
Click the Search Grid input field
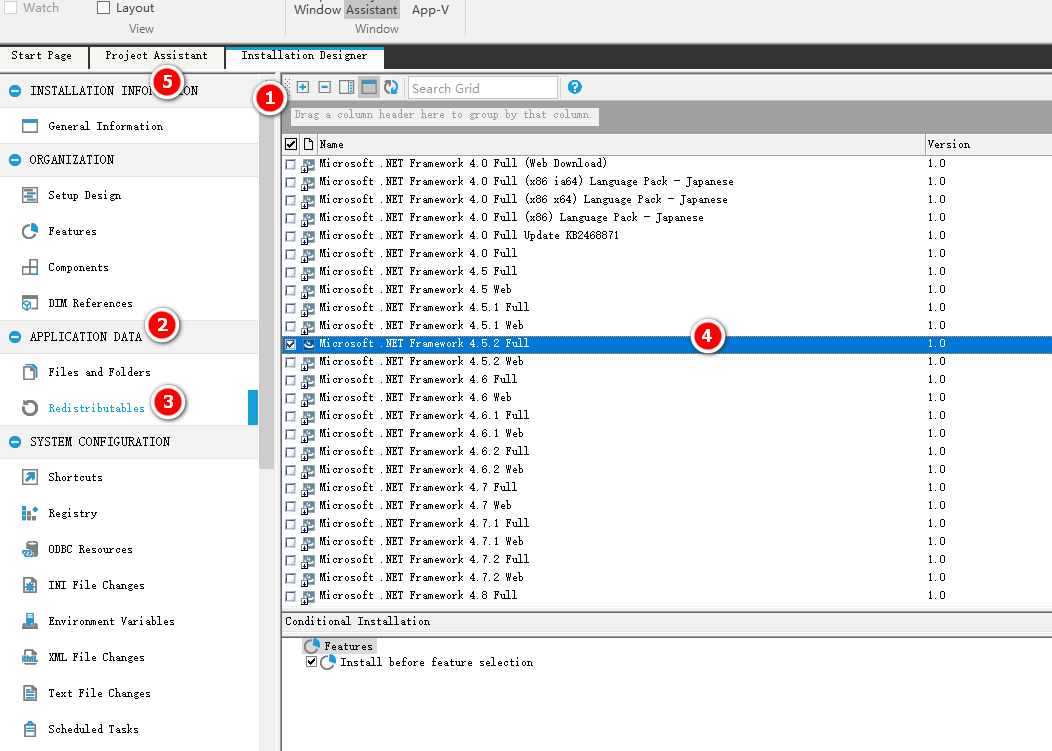point(482,88)
